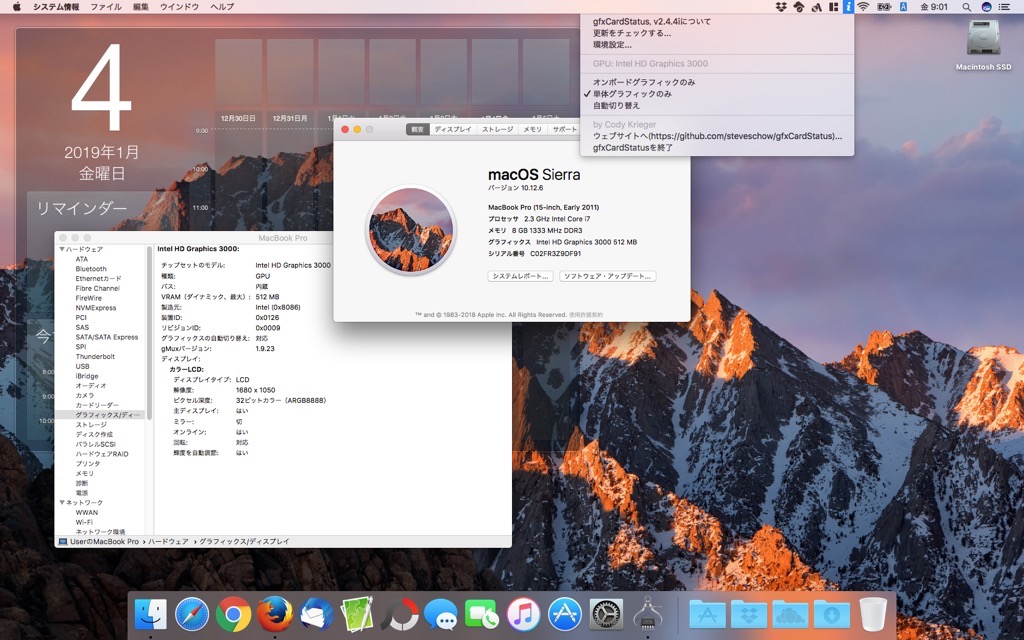
Task: Open the ウインドウ menu
Action: click(179, 7)
